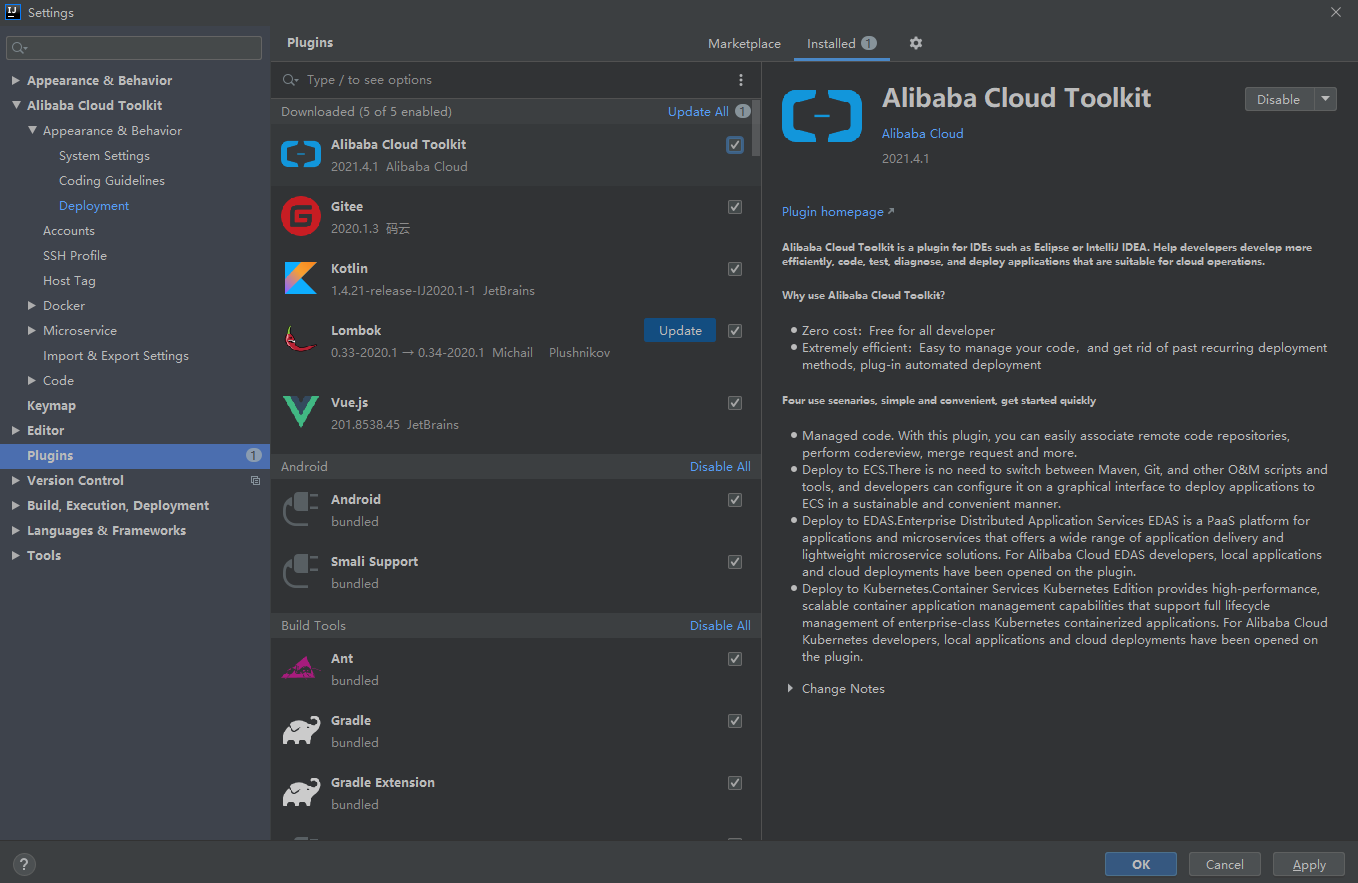
Task: Uncheck the Gradle plugin checkbox
Action: [735, 721]
